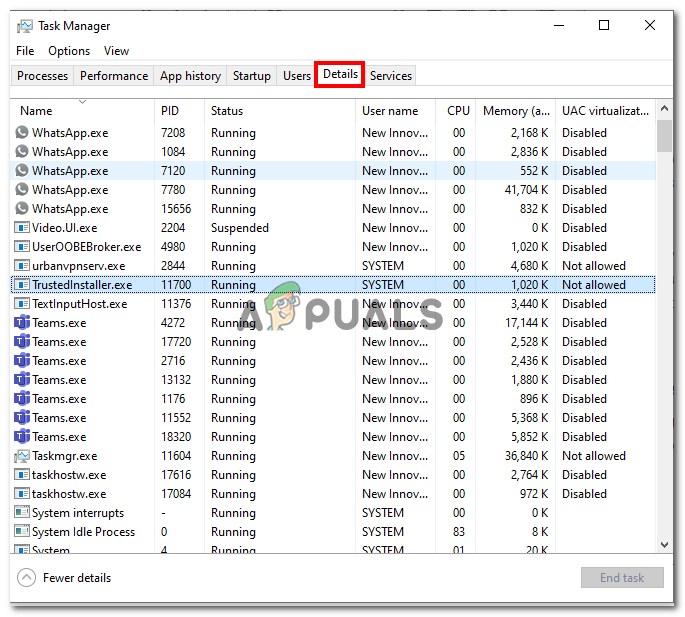Screen dimensions: 685x617
Task: Switch to the App history tab
Action: [190, 76]
